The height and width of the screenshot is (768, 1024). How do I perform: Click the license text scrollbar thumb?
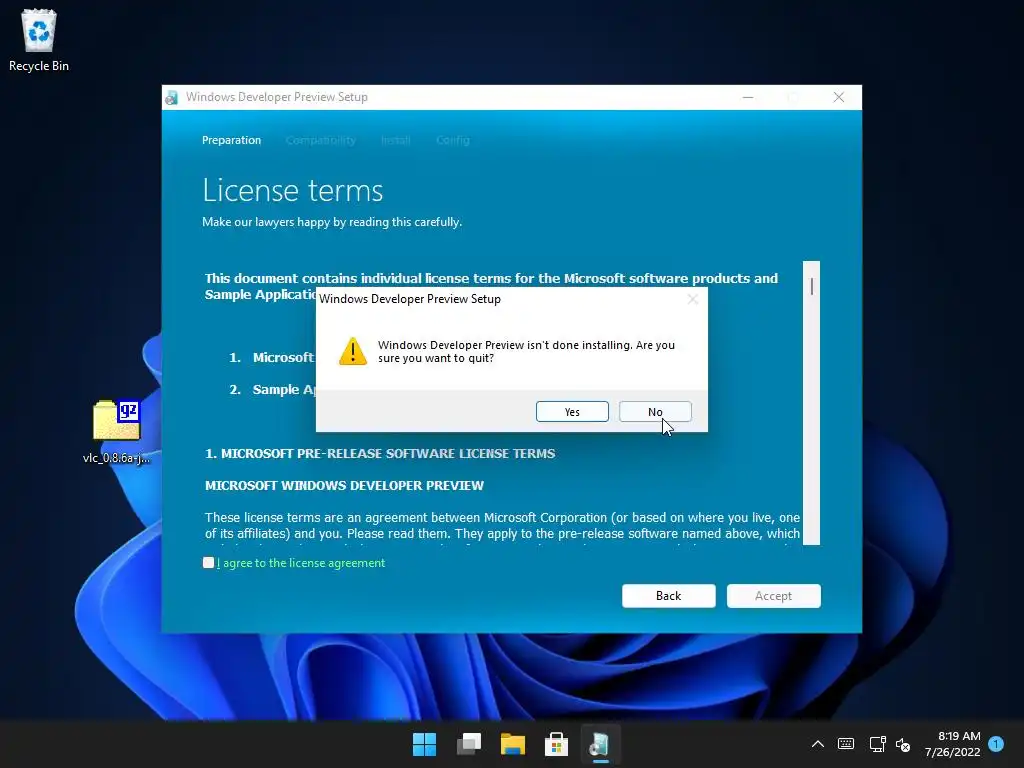tap(811, 286)
